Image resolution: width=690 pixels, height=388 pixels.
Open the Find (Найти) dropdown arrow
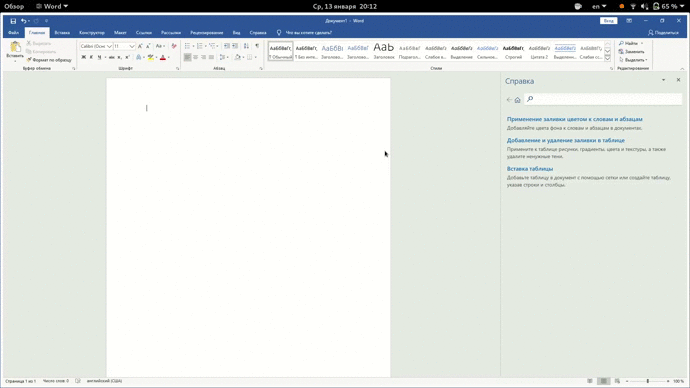point(642,43)
